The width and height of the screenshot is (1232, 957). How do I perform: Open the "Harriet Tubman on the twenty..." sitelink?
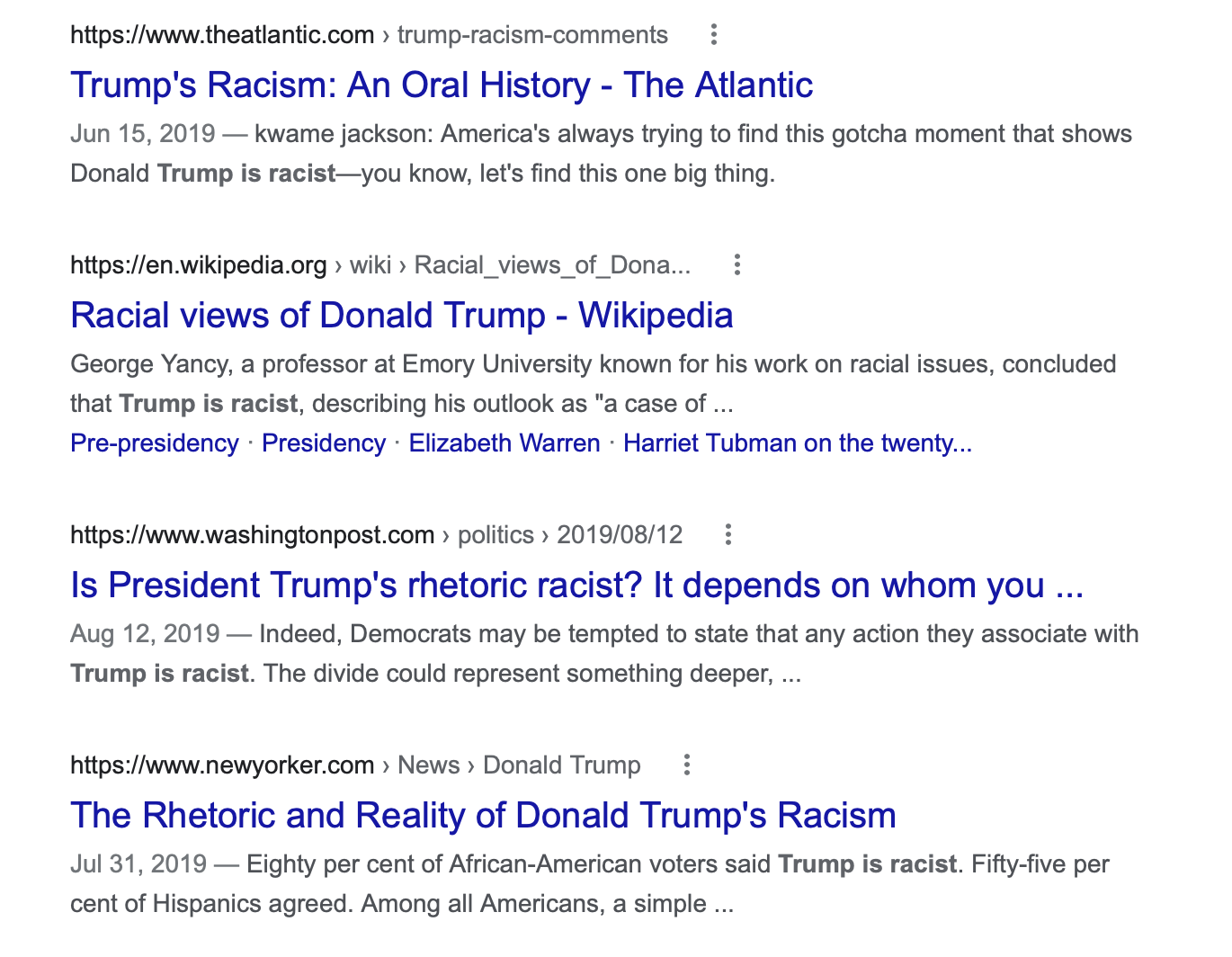point(798,443)
